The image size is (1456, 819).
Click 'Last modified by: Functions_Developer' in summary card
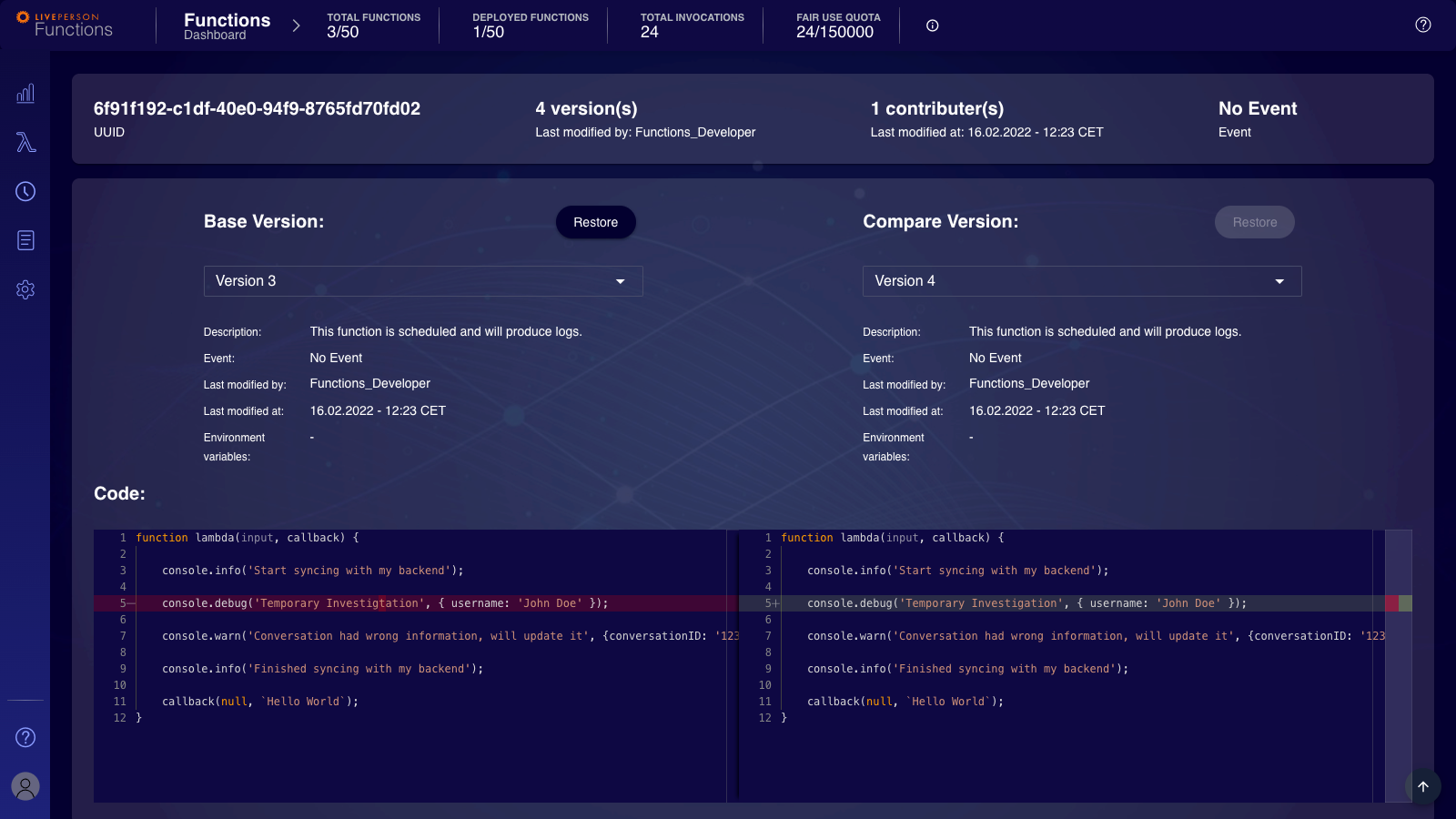(645, 132)
